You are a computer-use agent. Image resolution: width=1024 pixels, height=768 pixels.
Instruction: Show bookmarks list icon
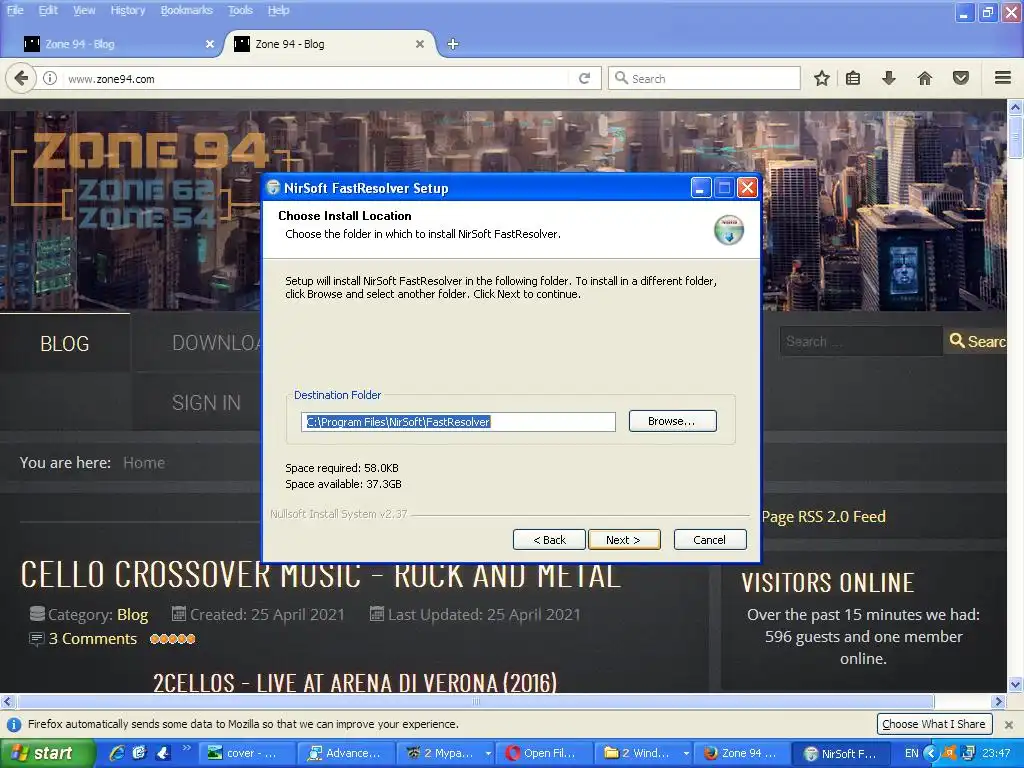(852, 78)
